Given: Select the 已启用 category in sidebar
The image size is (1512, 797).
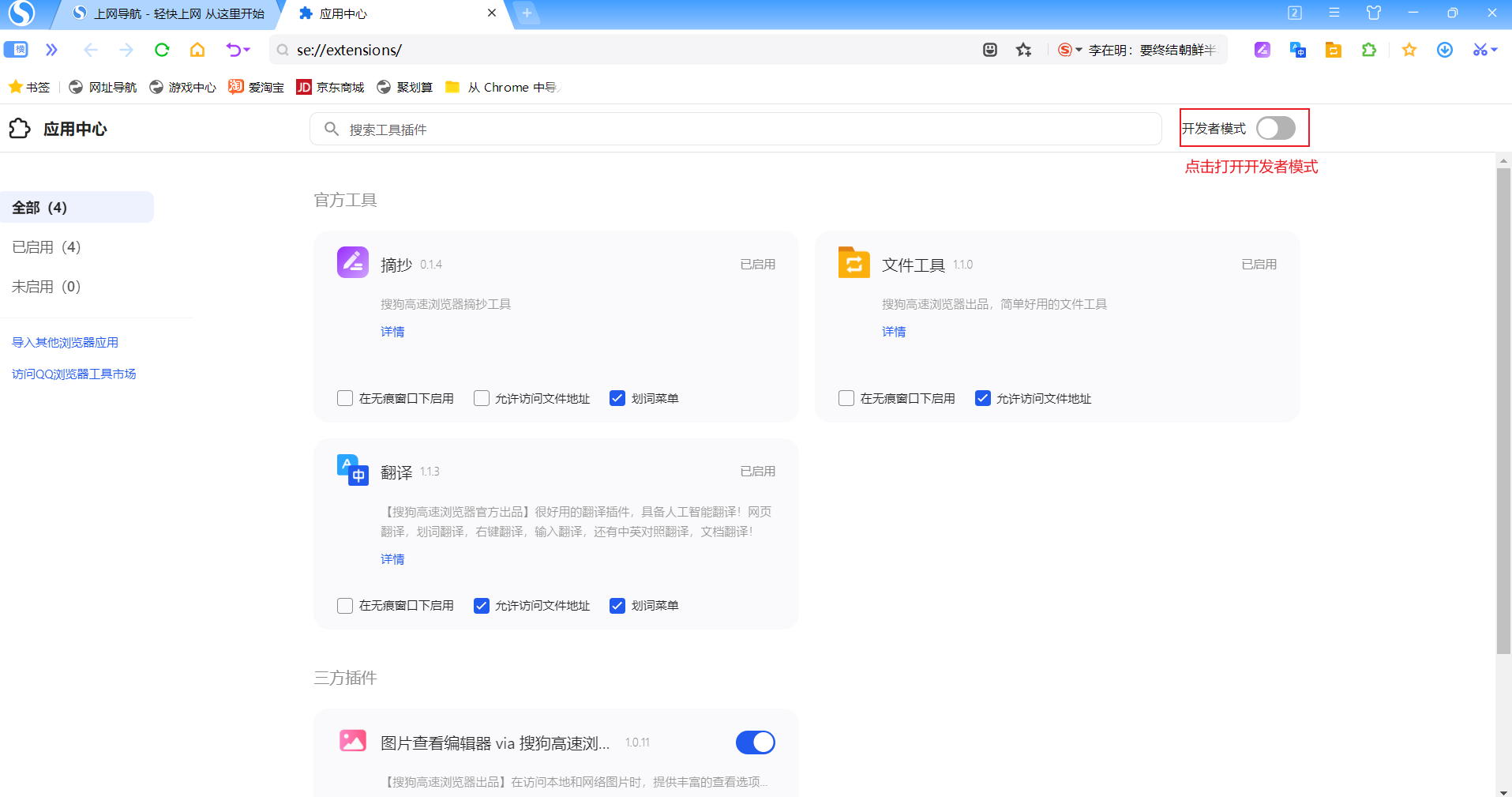Looking at the screenshot, I should pos(45,246).
